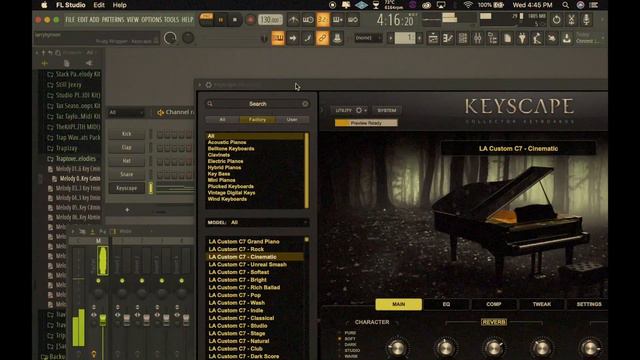Open the pattern number 1 selector
Viewport: 640px width, 360px height.
pos(405,38)
